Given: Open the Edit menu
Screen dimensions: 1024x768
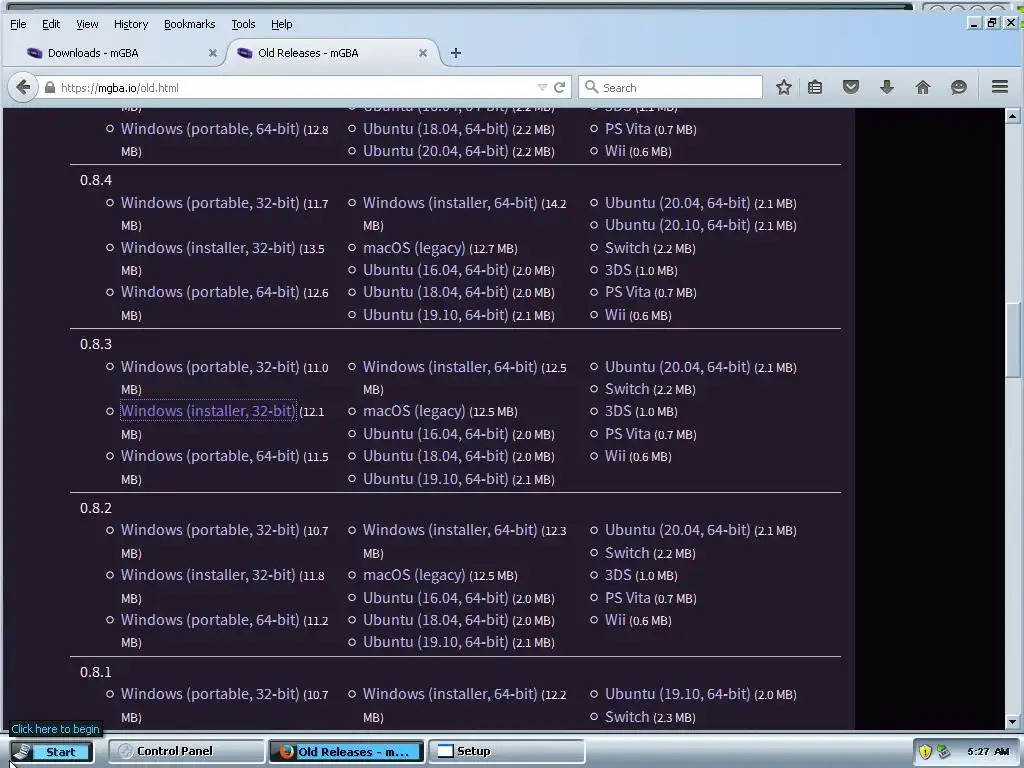Looking at the screenshot, I should [51, 24].
